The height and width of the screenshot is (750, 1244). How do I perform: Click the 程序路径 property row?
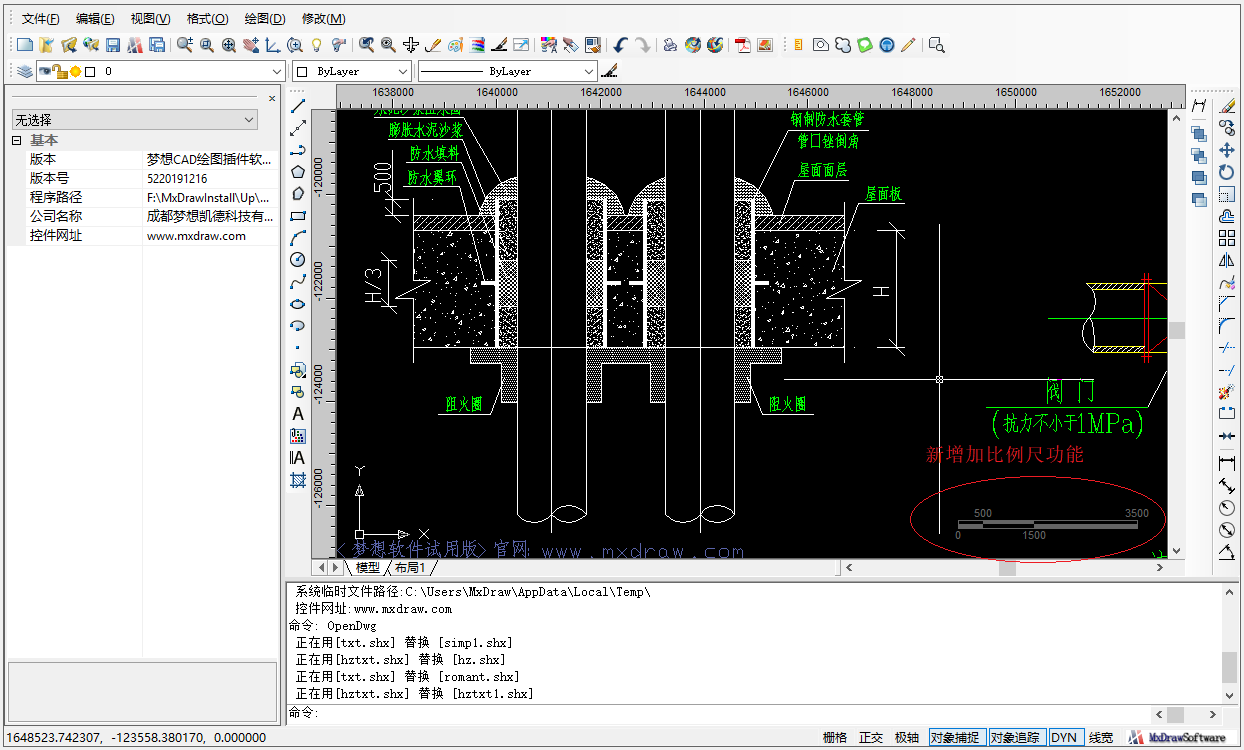[x=142, y=198]
